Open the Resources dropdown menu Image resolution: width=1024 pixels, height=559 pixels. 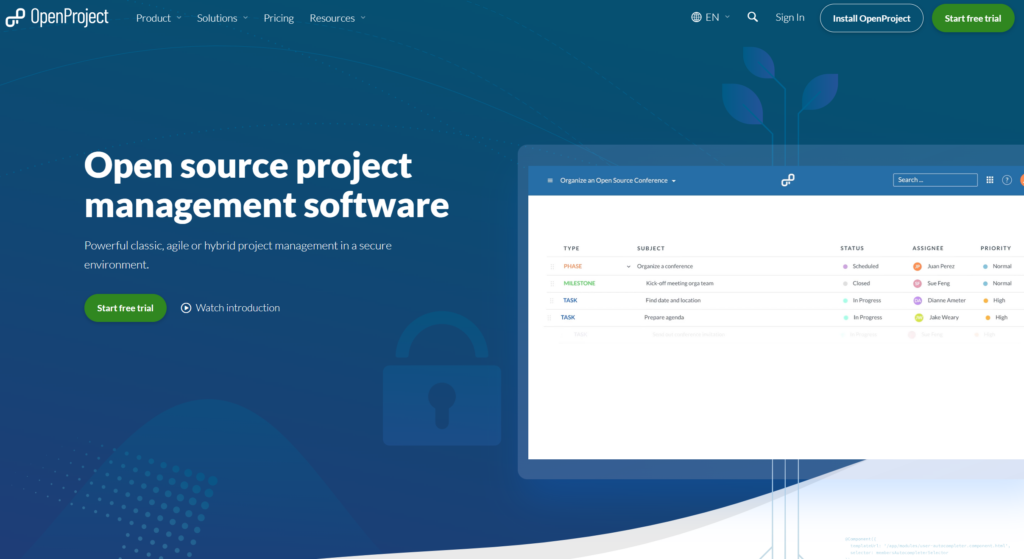(x=337, y=18)
